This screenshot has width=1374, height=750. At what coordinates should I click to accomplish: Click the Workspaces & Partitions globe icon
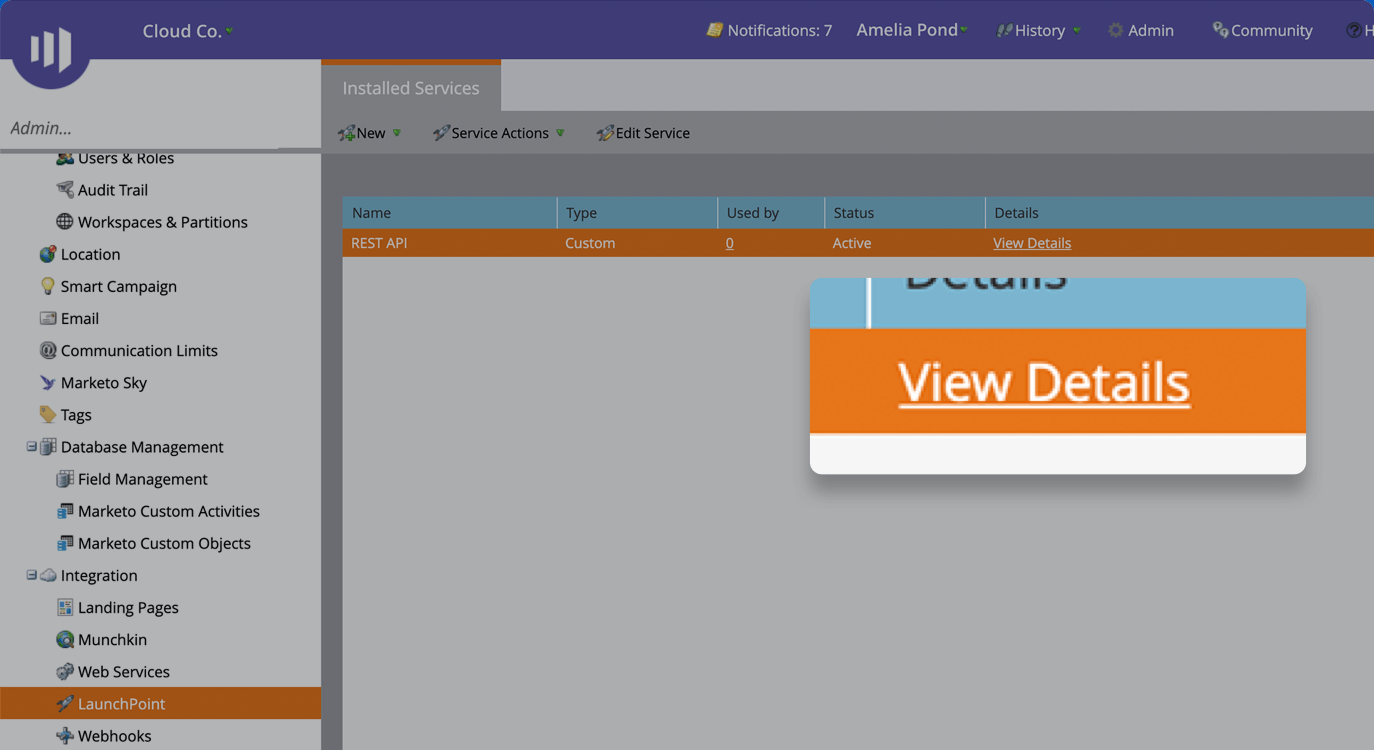(x=65, y=221)
